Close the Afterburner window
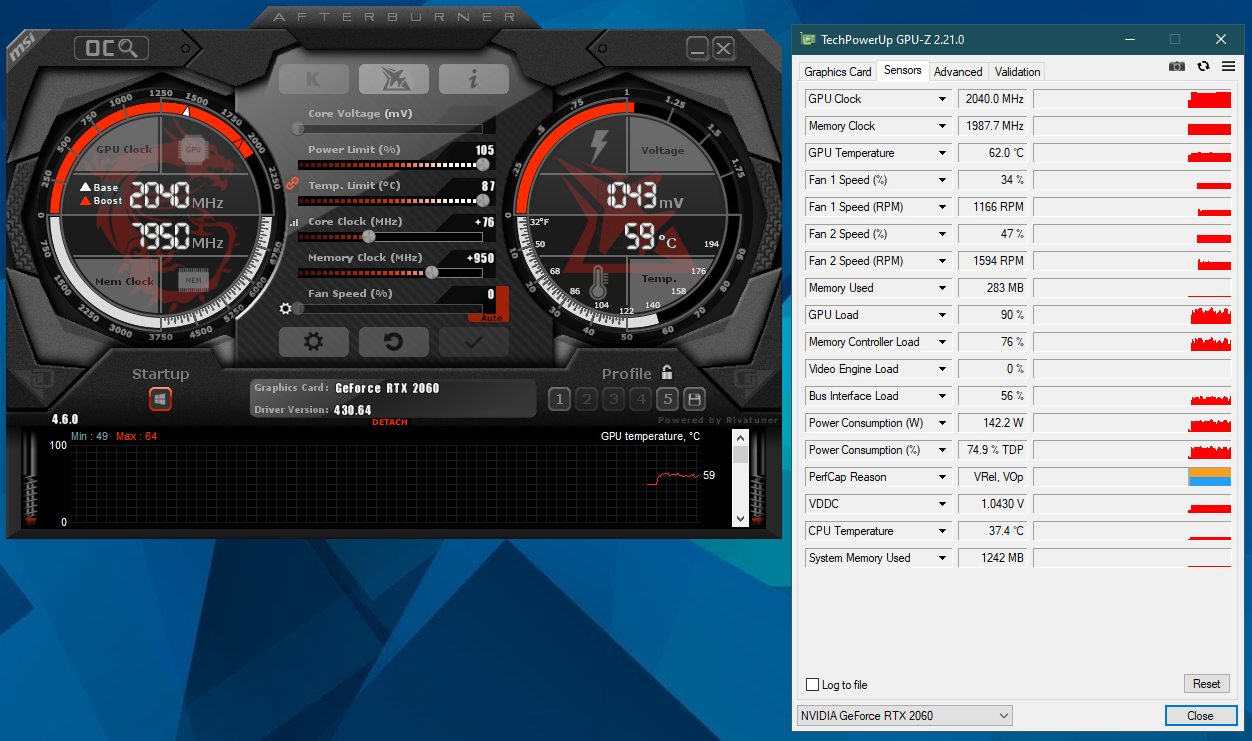Viewport: 1252px width, 741px height. pyautogui.click(x=724, y=48)
